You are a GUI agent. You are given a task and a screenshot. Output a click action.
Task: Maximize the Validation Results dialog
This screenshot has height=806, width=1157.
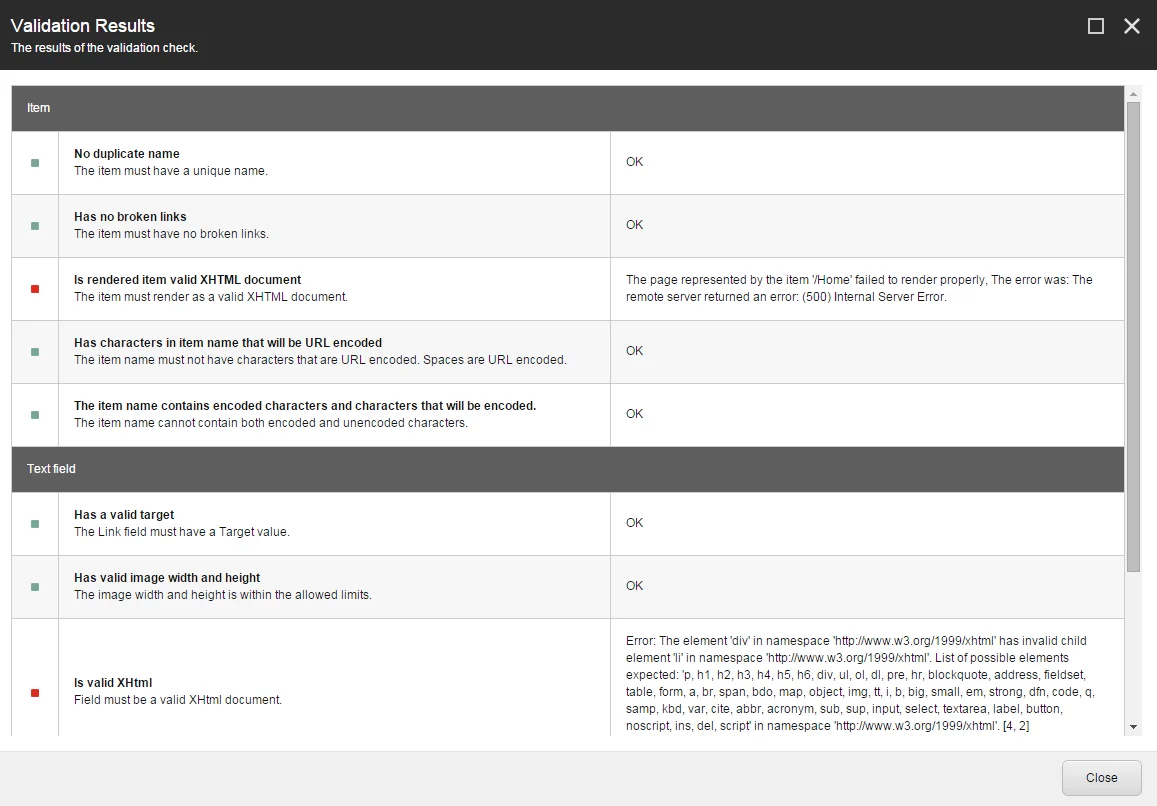coord(1096,27)
